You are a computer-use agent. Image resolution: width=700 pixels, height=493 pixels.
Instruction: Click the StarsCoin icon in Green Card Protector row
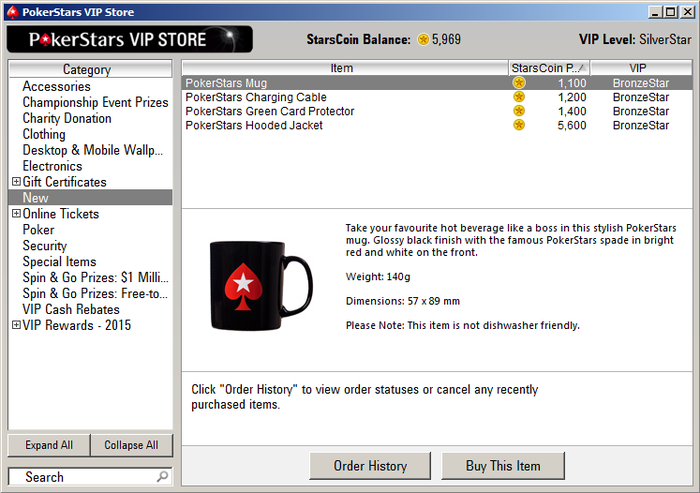[519, 111]
